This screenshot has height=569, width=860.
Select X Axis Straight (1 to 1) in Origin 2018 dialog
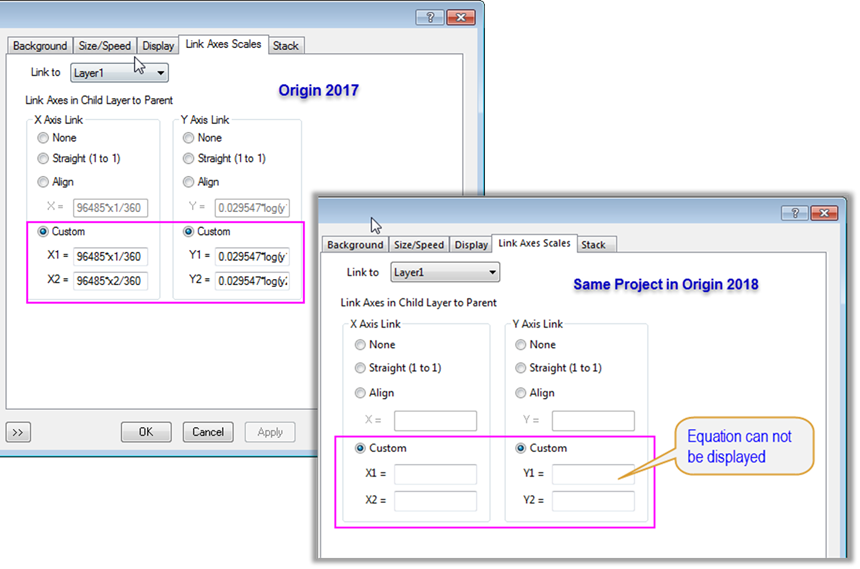(x=360, y=368)
